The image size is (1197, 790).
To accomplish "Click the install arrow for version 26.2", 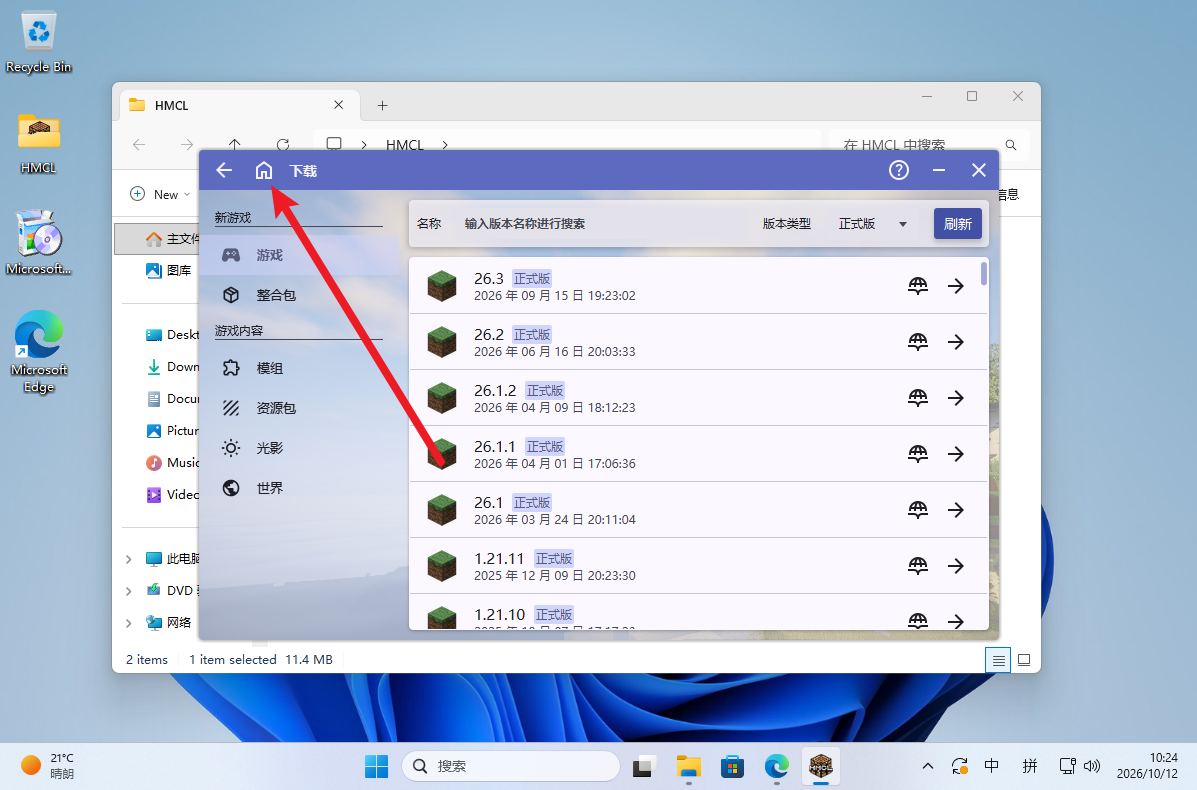I will (x=956, y=342).
